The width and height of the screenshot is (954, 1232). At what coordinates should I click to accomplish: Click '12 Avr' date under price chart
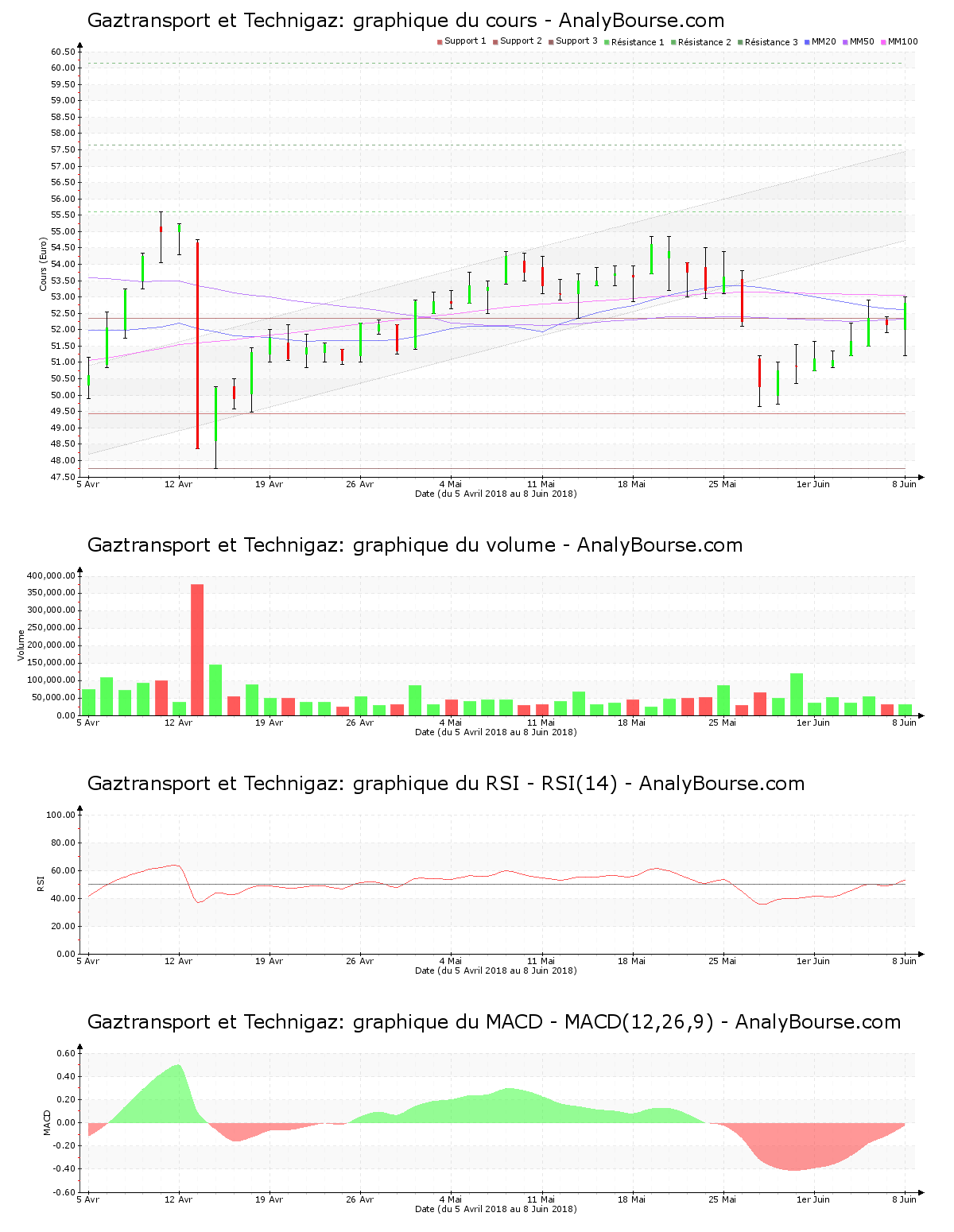pyautogui.click(x=179, y=484)
